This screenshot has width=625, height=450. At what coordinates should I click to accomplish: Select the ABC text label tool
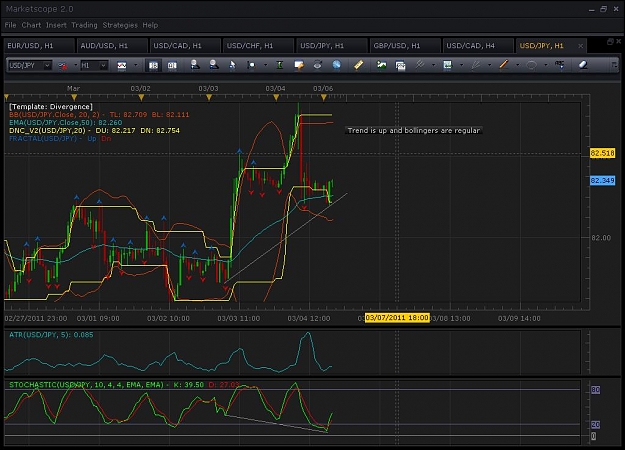pyautogui.click(x=560, y=65)
